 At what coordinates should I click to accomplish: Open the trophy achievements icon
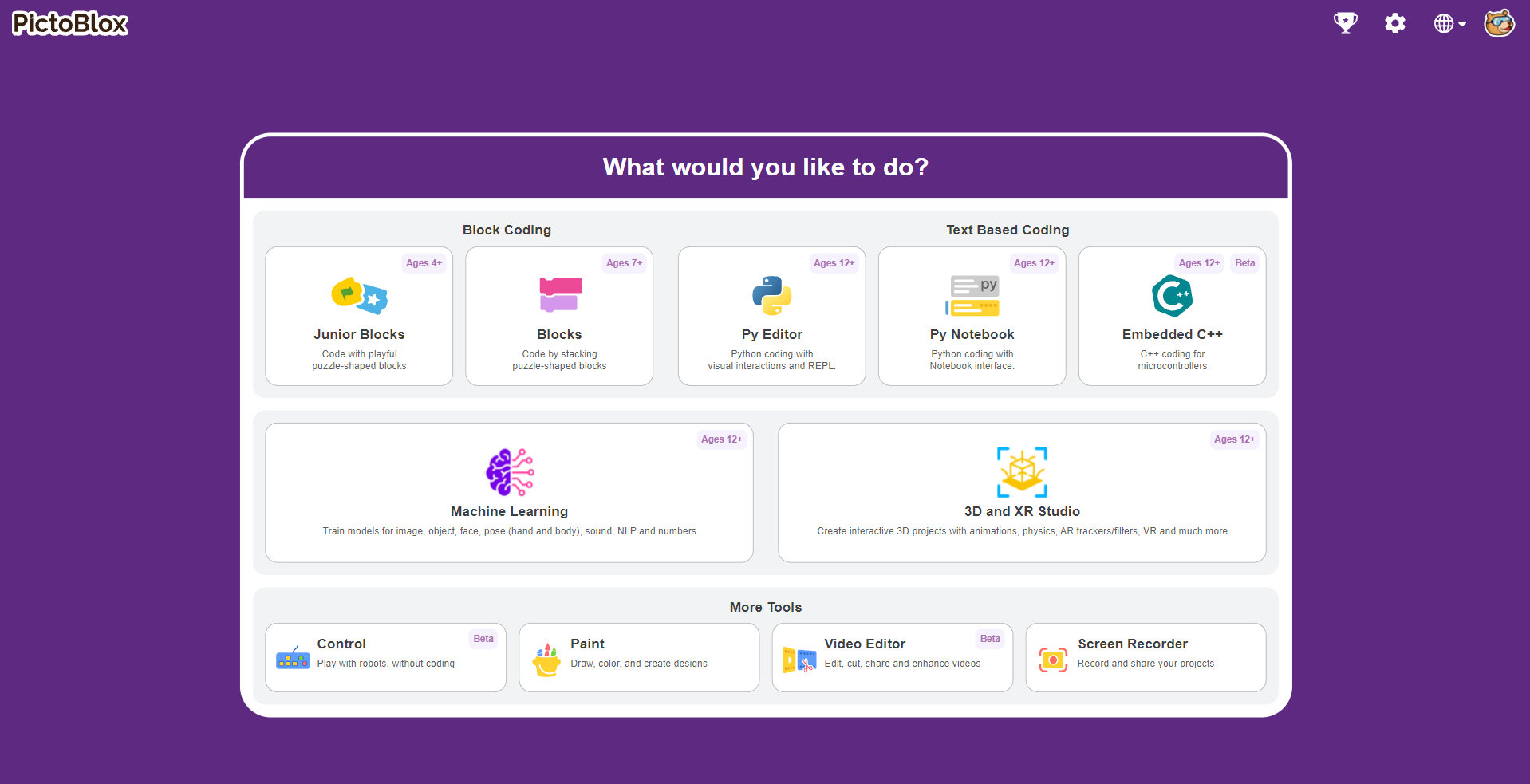(x=1346, y=23)
